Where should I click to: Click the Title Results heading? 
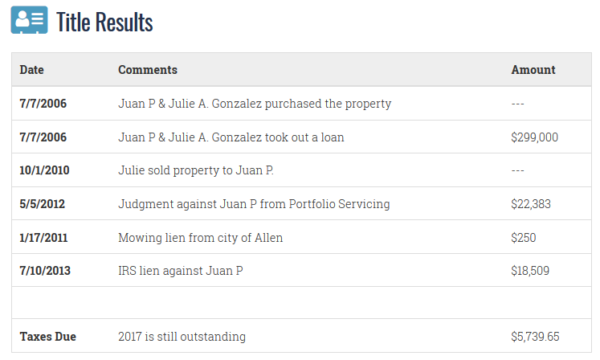[104, 22]
